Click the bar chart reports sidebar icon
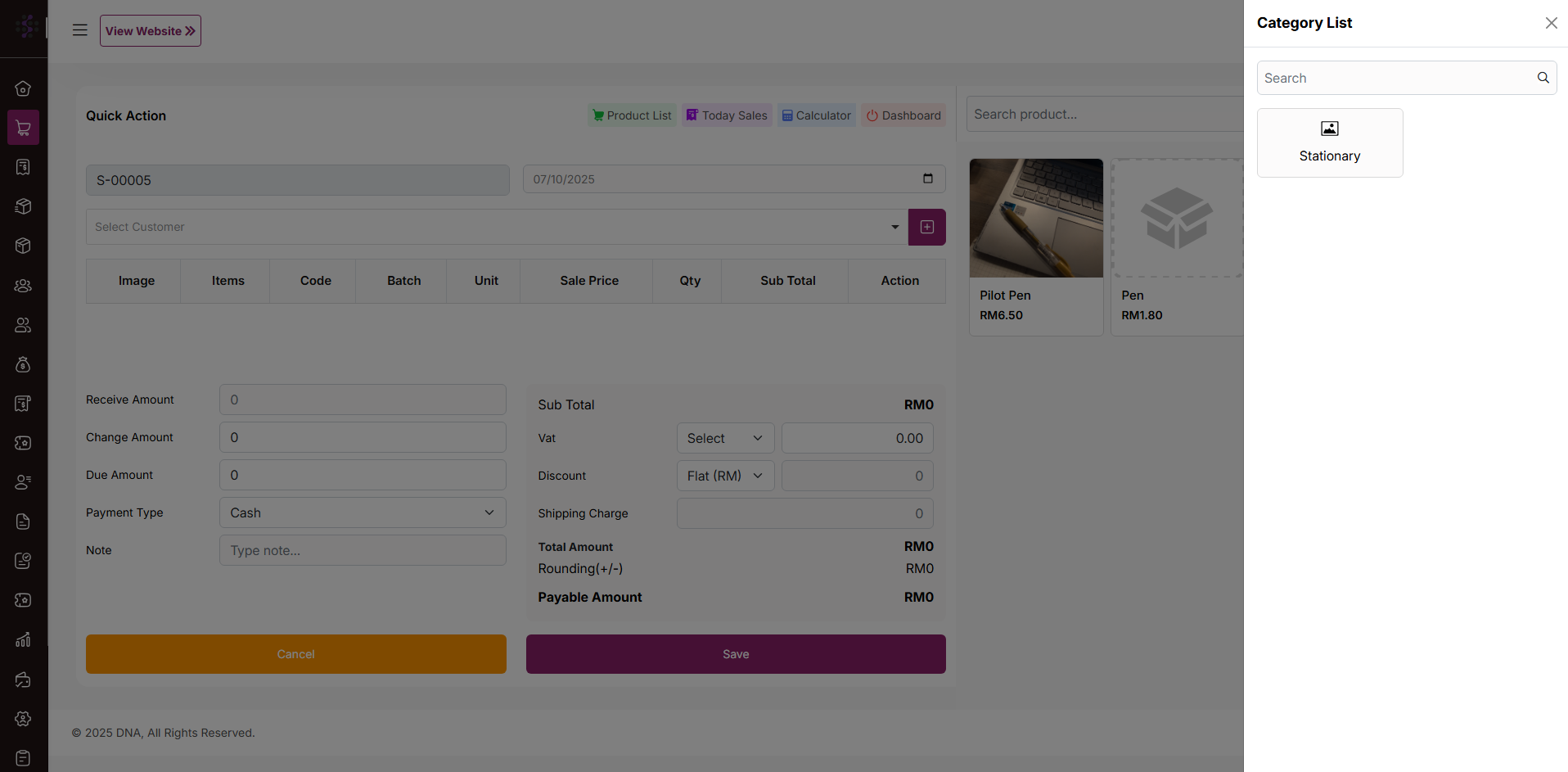The height and width of the screenshot is (772, 1568). pos(23,639)
